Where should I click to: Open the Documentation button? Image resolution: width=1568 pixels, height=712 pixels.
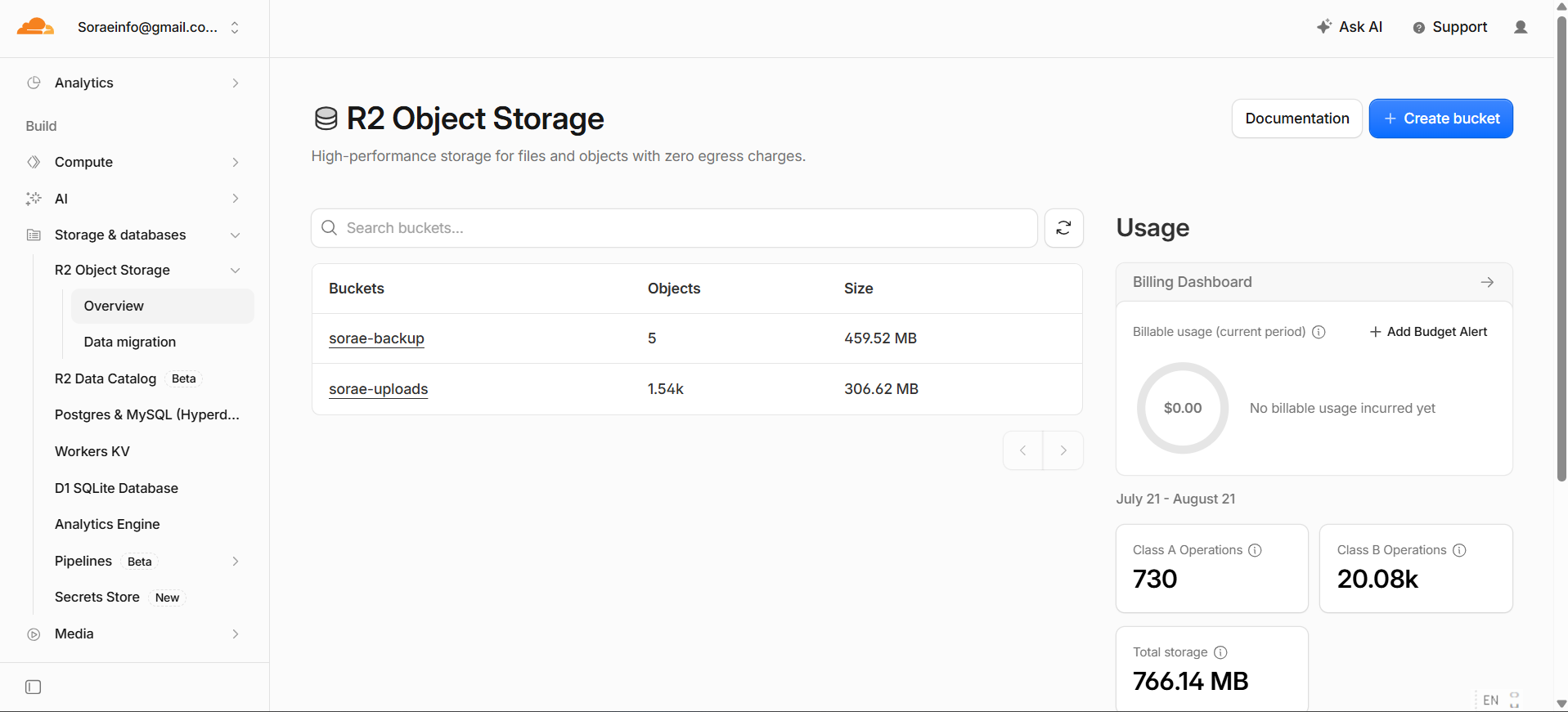coord(1297,119)
